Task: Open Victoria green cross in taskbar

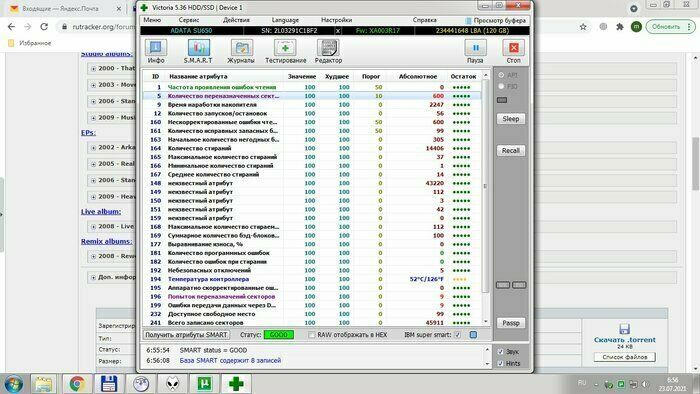Action: [x=236, y=384]
